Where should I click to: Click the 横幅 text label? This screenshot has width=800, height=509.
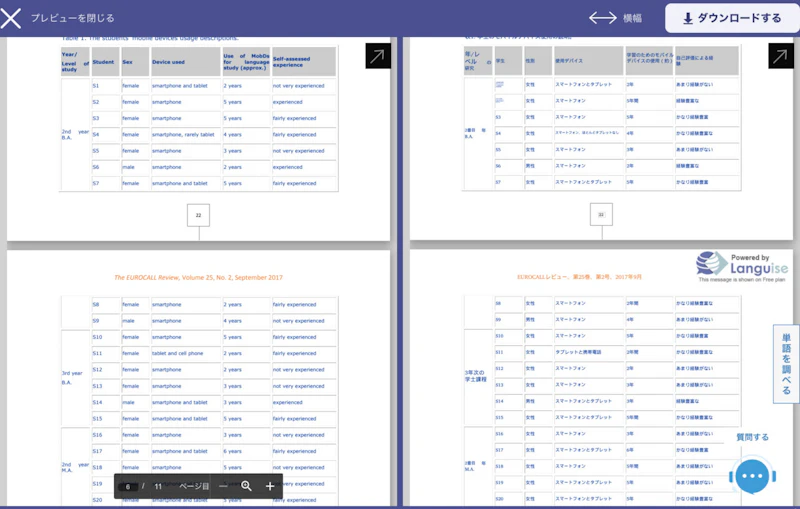coord(632,18)
